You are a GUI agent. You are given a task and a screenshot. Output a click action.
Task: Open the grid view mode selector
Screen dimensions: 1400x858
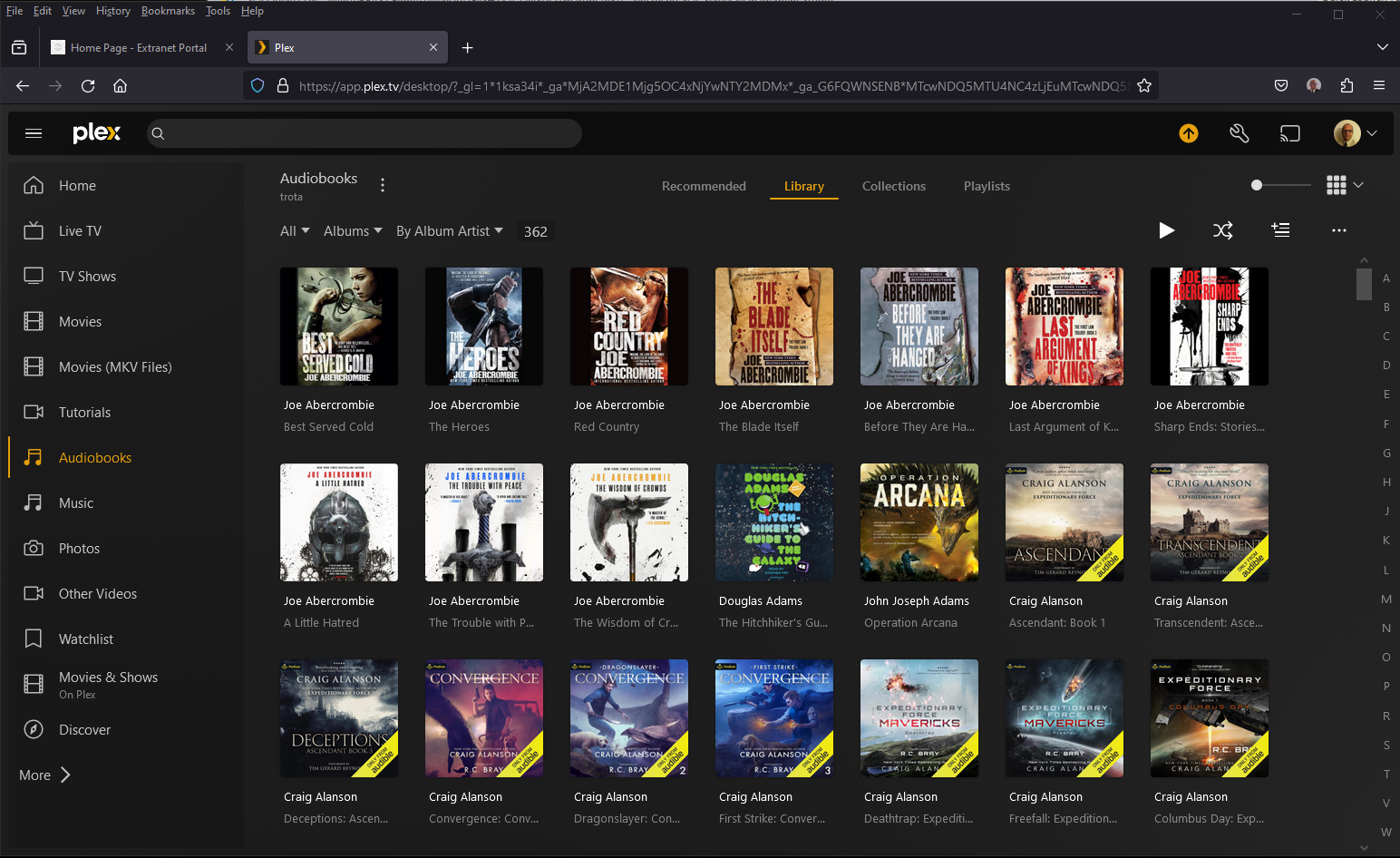(x=1345, y=185)
